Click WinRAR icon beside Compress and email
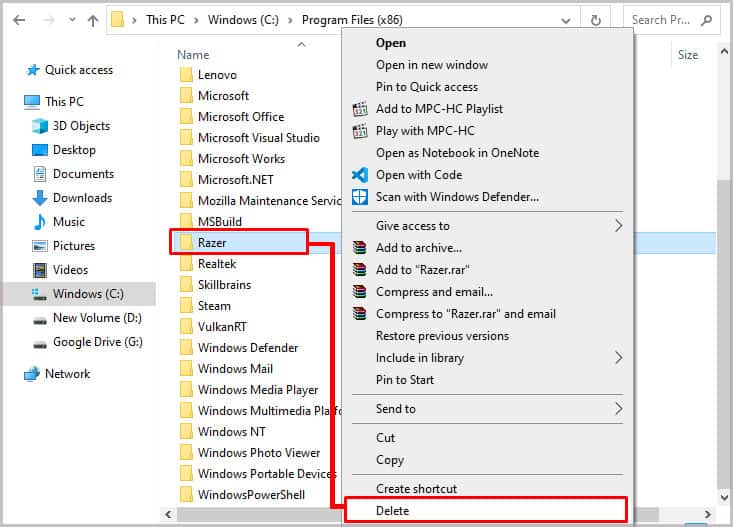733x527 pixels. tap(359, 292)
